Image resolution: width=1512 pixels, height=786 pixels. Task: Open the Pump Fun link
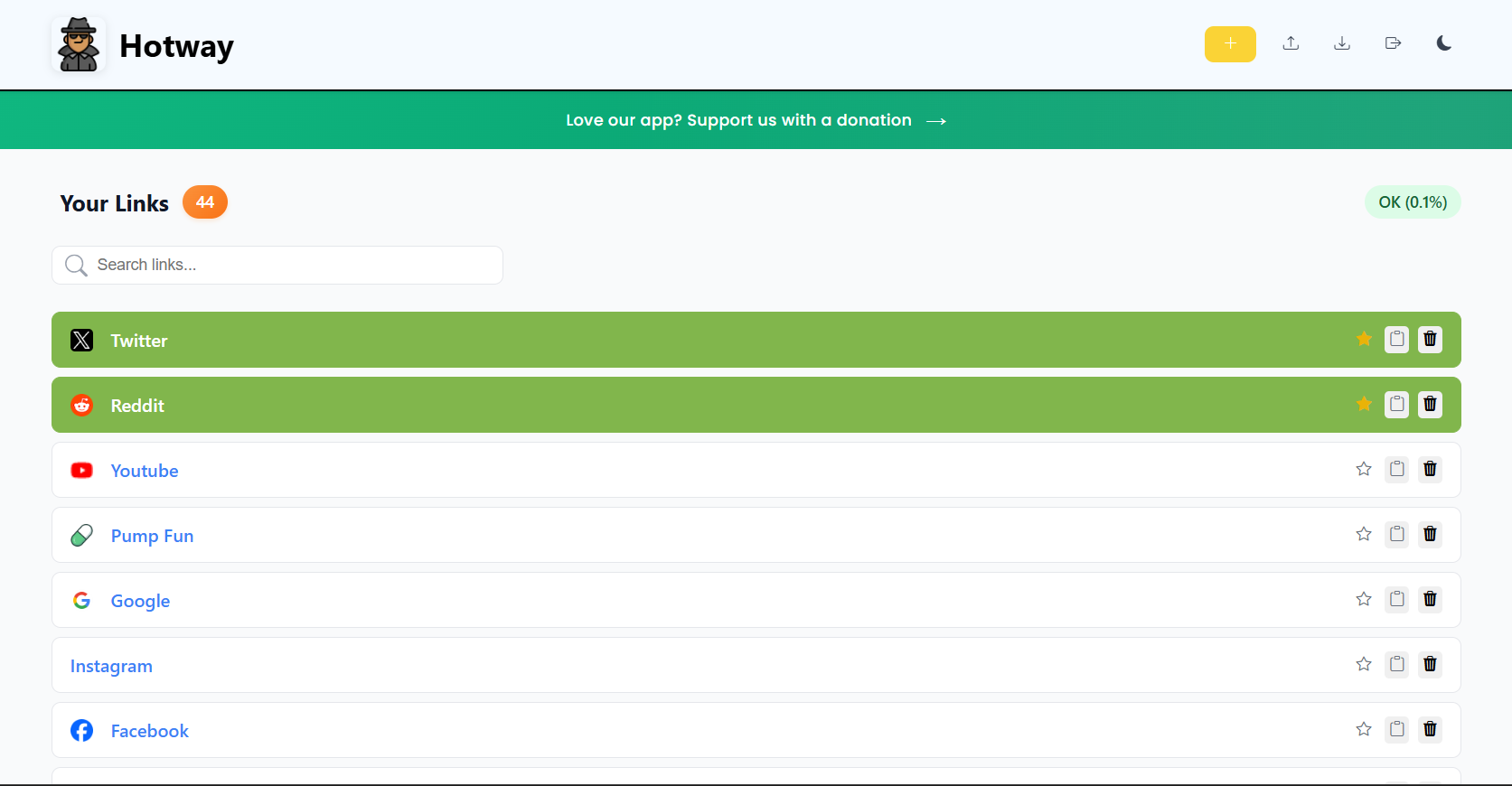click(x=152, y=536)
